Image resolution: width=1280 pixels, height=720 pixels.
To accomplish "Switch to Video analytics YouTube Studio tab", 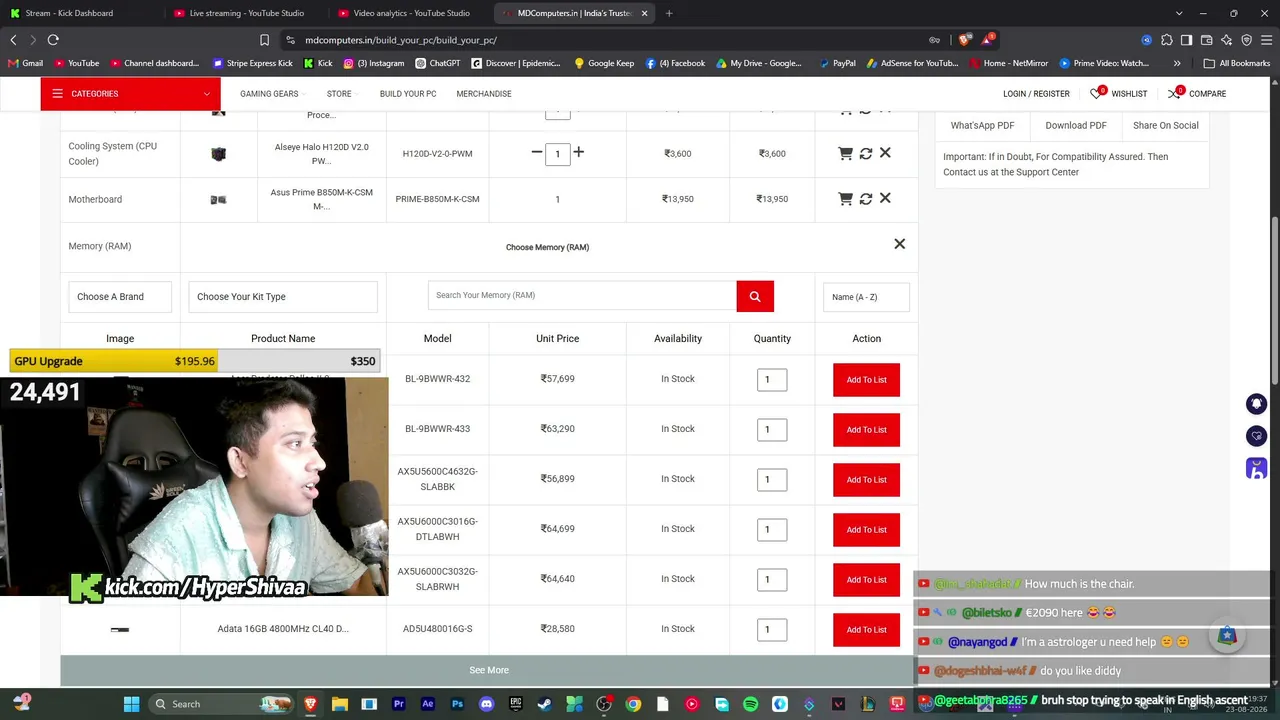I will 411,13.
